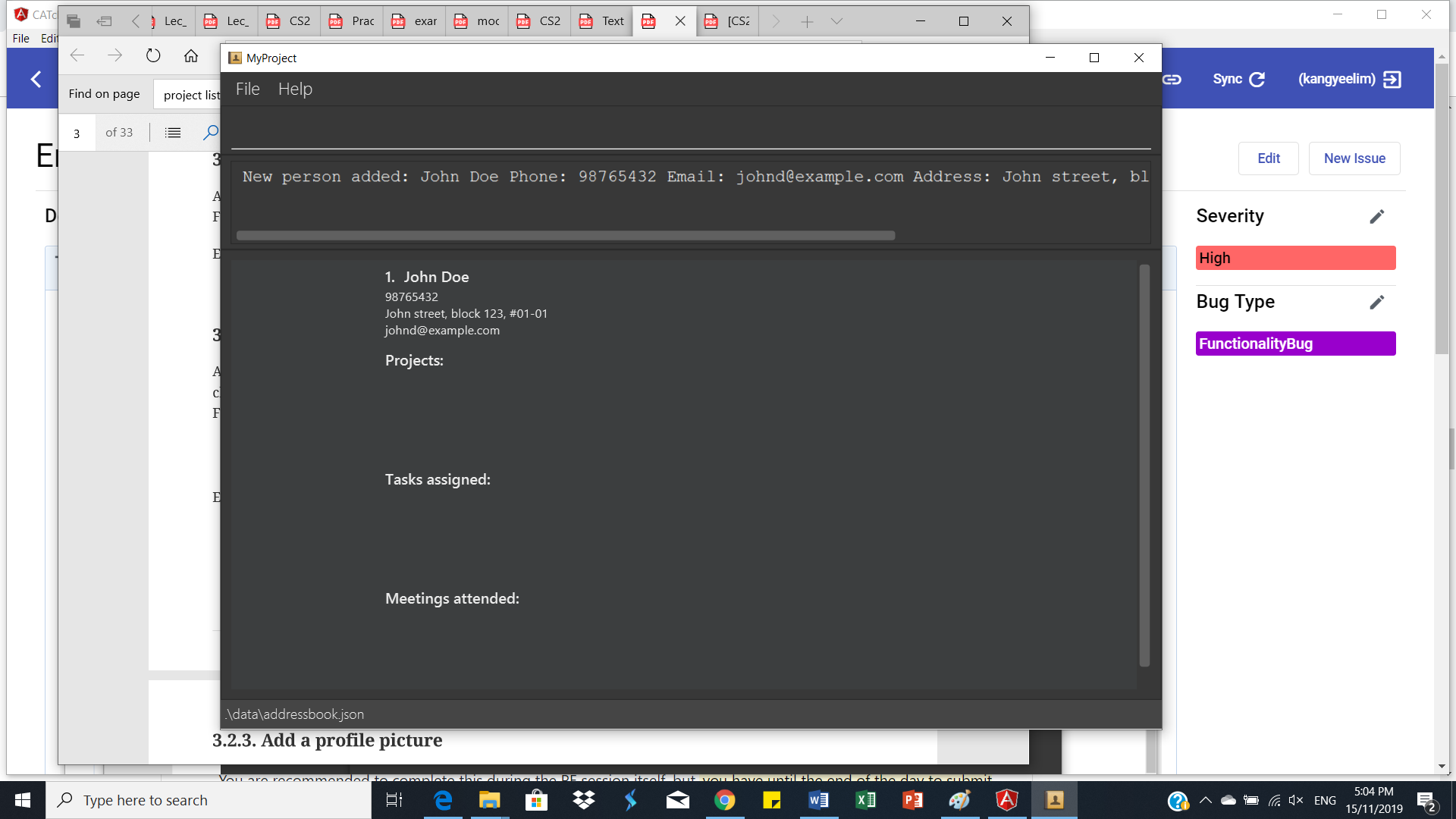The width and height of the screenshot is (1456, 819).
Task: Click the New Issue button
Action: [1354, 158]
